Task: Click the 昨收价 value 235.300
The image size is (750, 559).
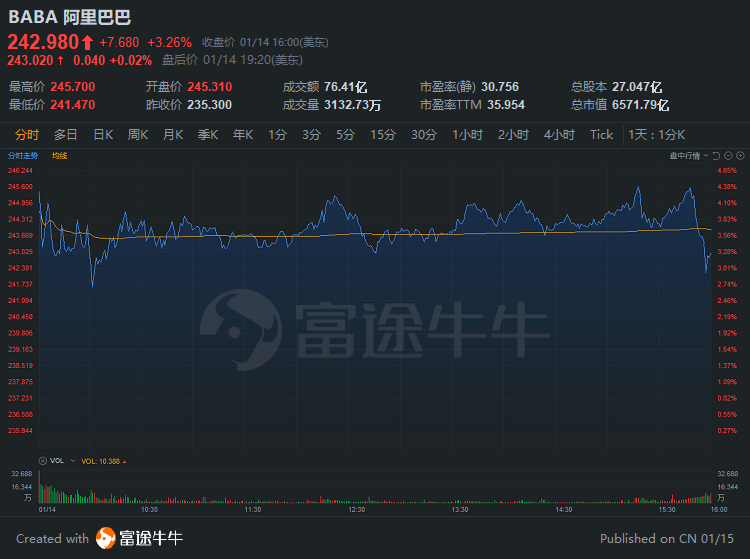Action: coord(210,105)
